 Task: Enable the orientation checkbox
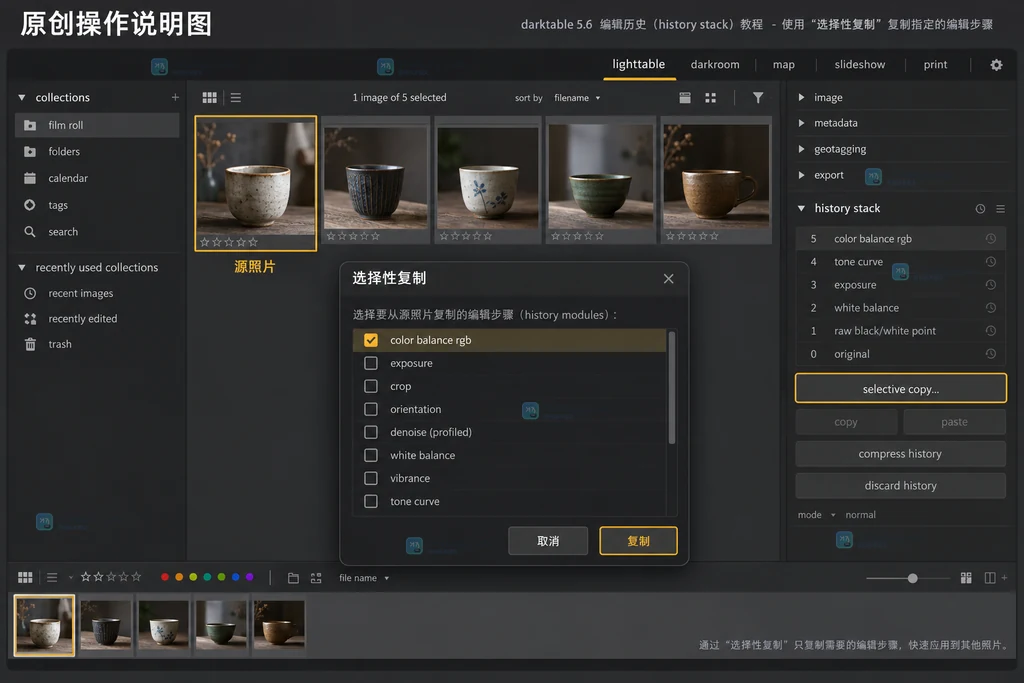[x=371, y=409]
